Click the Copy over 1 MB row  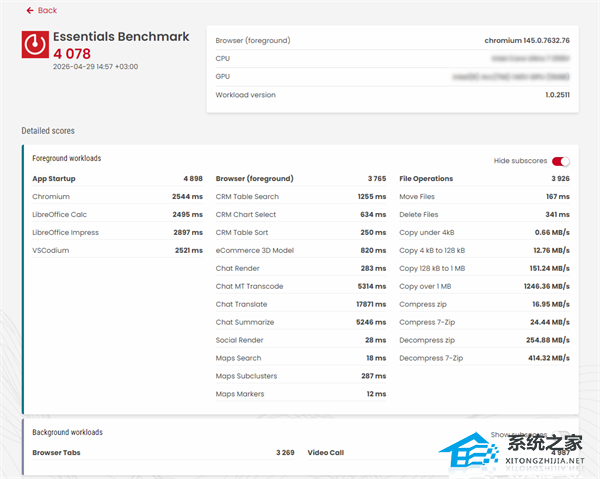(x=484, y=287)
